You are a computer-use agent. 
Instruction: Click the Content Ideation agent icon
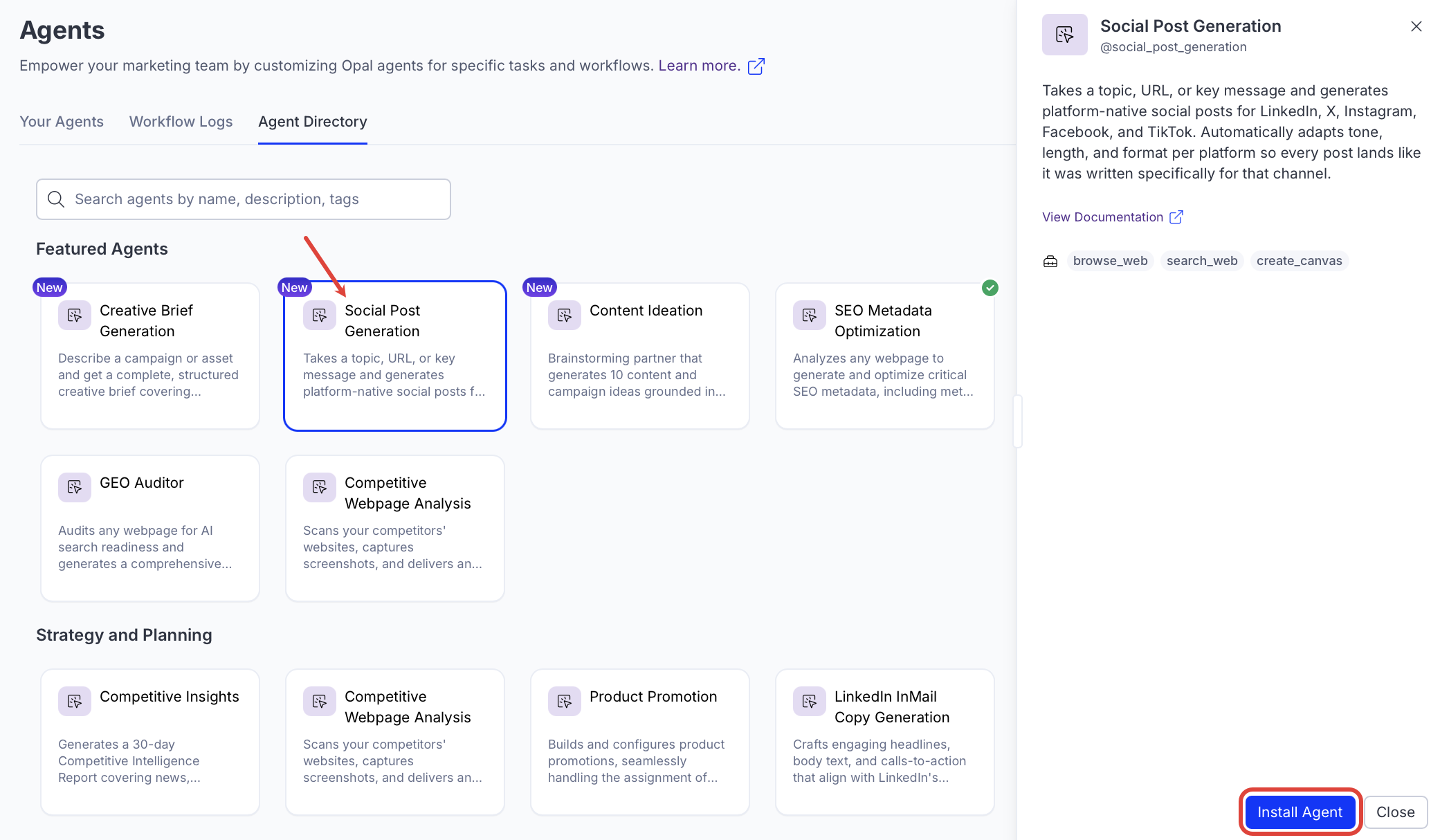coord(565,316)
